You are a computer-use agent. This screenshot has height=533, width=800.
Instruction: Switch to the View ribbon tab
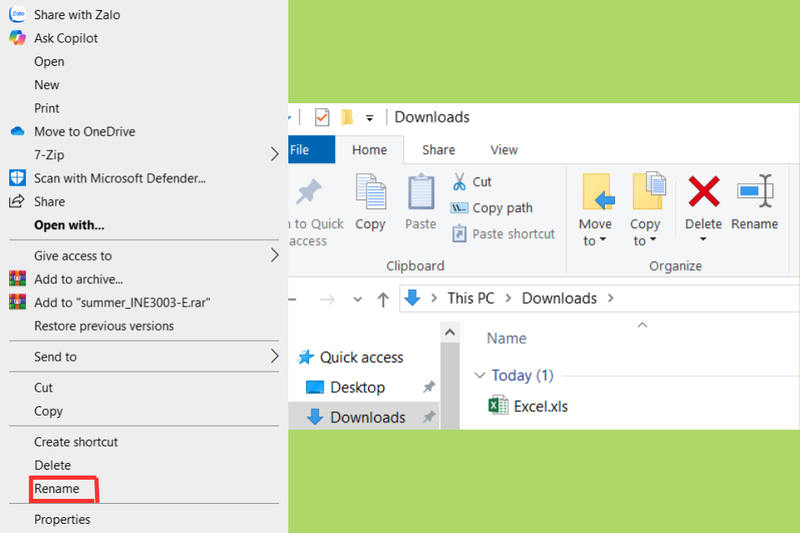click(x=504, y=150)
